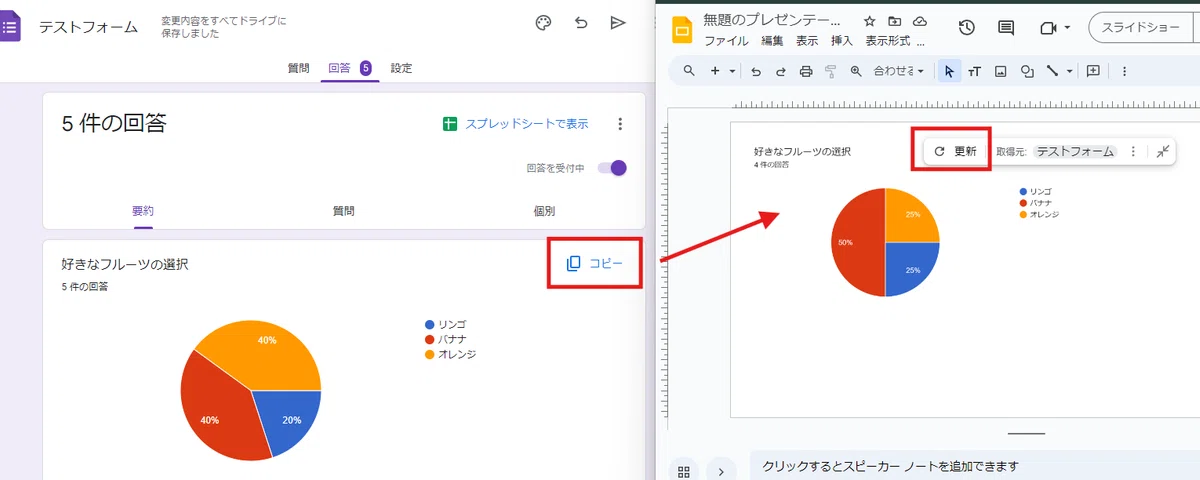Click the zoom magnifier icon in Slides
Screen dimensions: 1200x480
(x=856, y=71)
